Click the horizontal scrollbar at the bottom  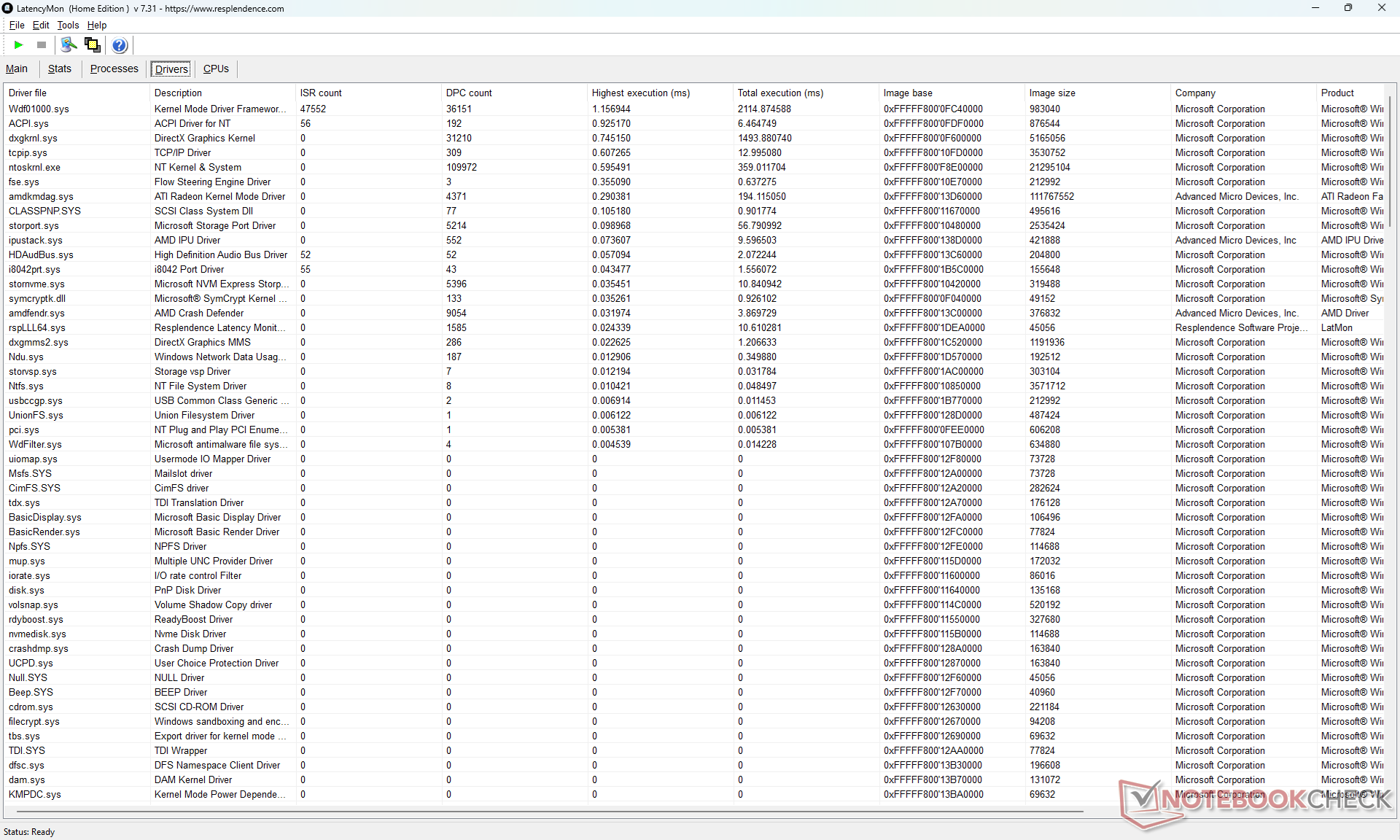547,811
